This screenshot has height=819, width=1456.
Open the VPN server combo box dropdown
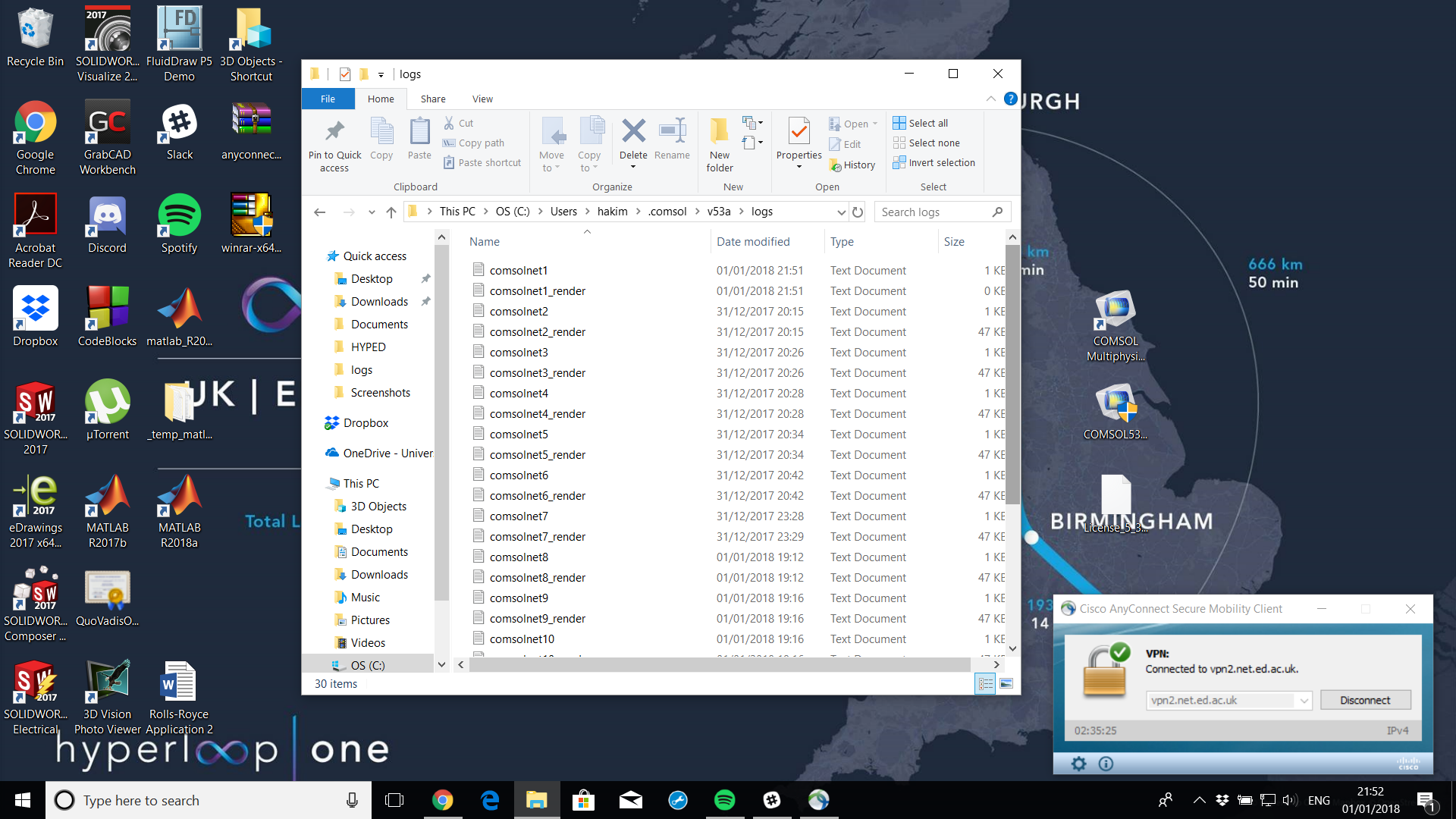tap(1304, 701)
